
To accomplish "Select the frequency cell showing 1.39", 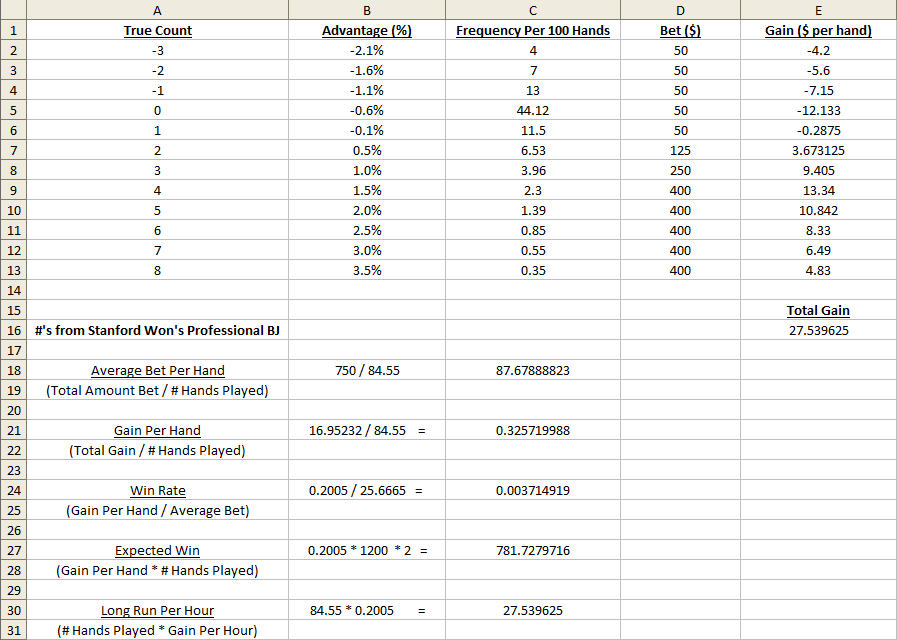I will [x=533, y=210].
